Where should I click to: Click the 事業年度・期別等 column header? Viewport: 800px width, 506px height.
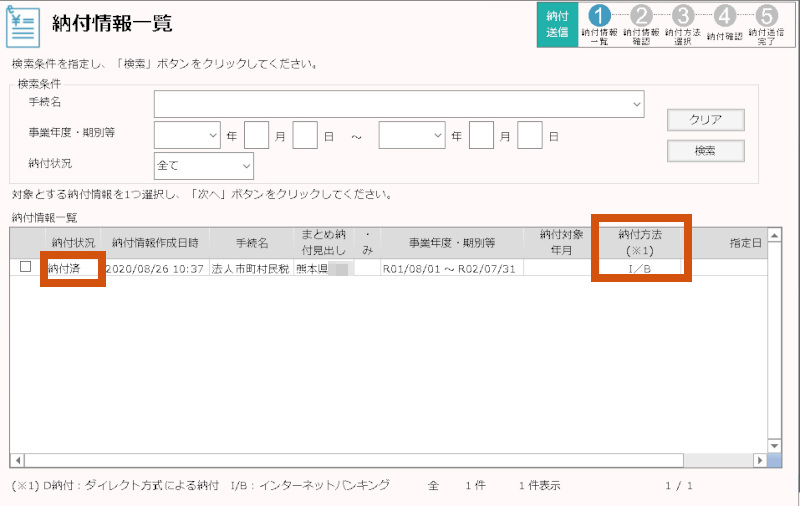452,243
